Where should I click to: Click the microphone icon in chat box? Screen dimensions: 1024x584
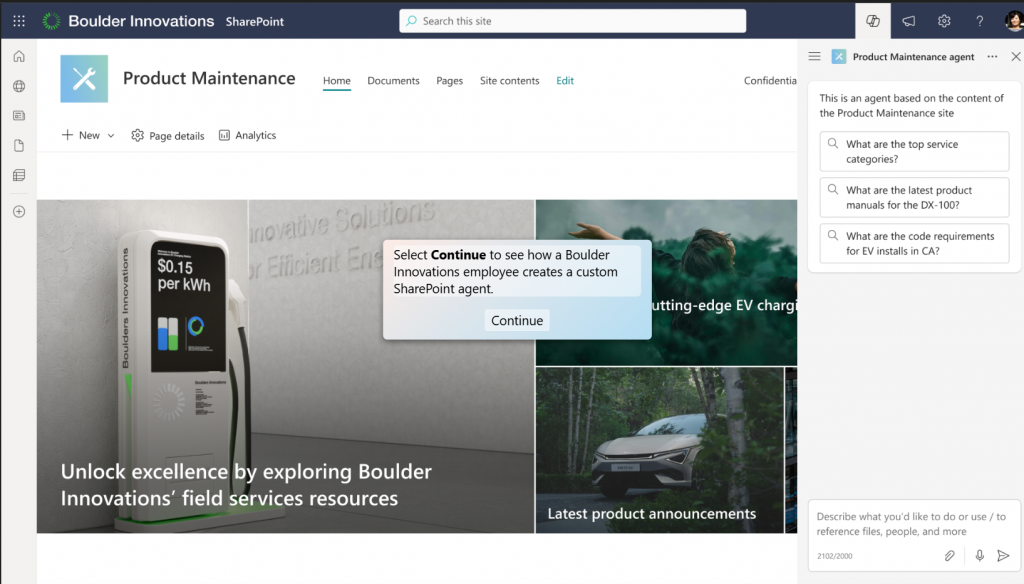coord(980,555)
